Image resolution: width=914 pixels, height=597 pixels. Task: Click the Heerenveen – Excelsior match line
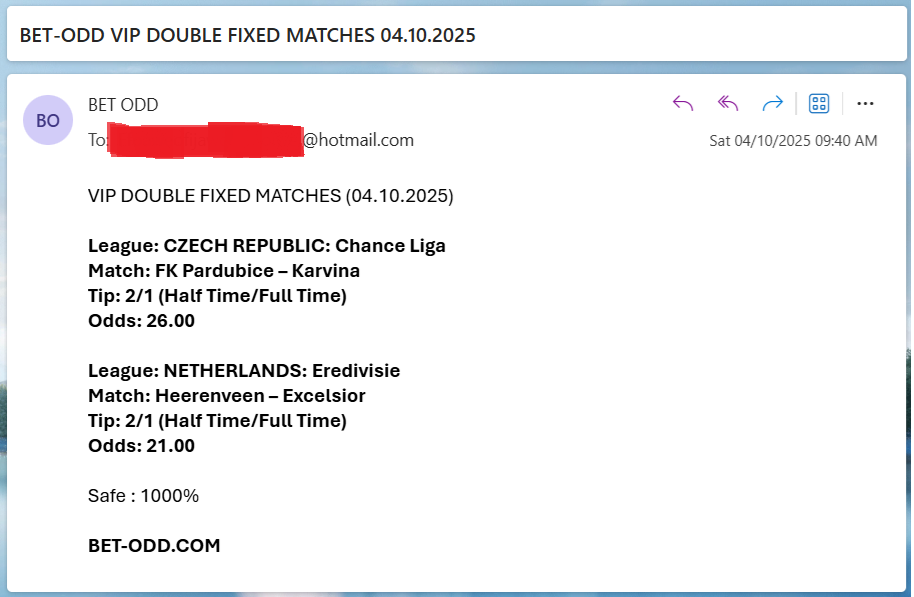pos(226,396)
